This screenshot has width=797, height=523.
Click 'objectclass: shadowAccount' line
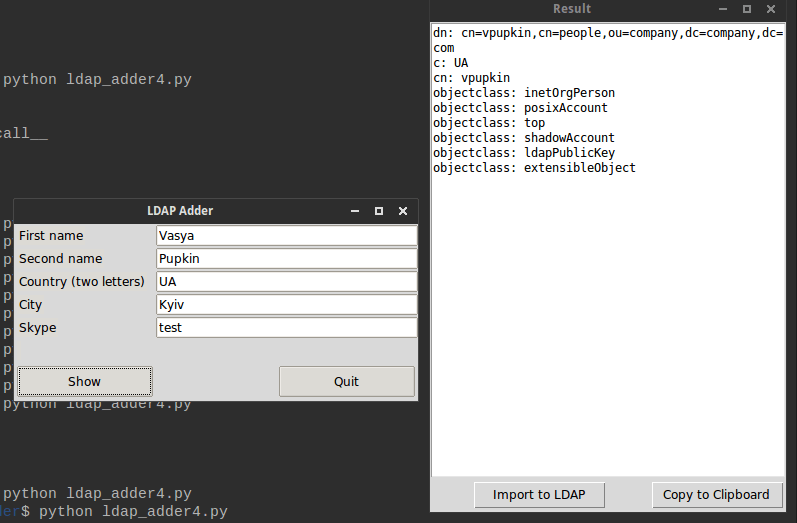(x=524, y=138)
